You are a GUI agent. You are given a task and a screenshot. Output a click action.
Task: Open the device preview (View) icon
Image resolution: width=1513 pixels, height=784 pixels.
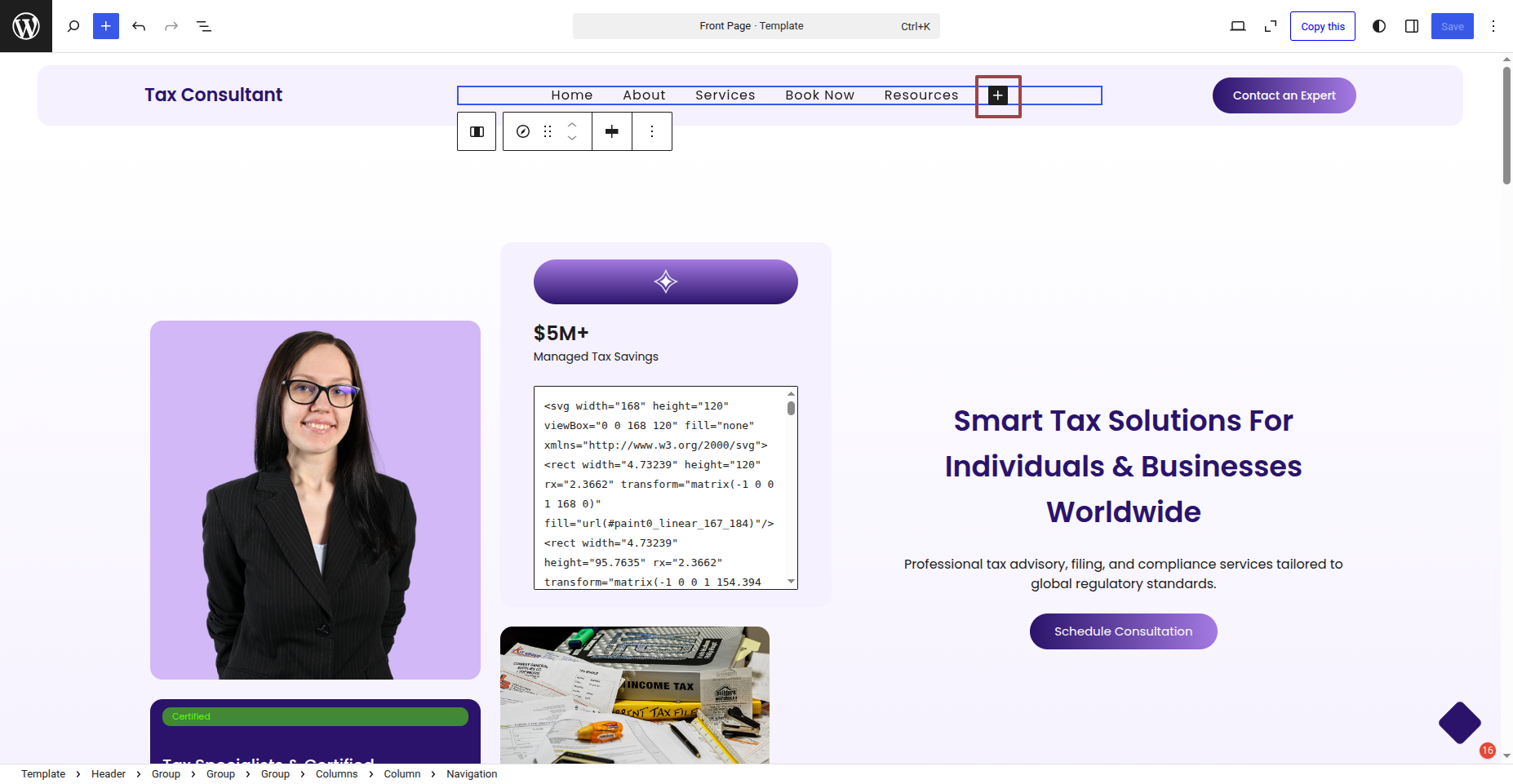(1238, 26)
